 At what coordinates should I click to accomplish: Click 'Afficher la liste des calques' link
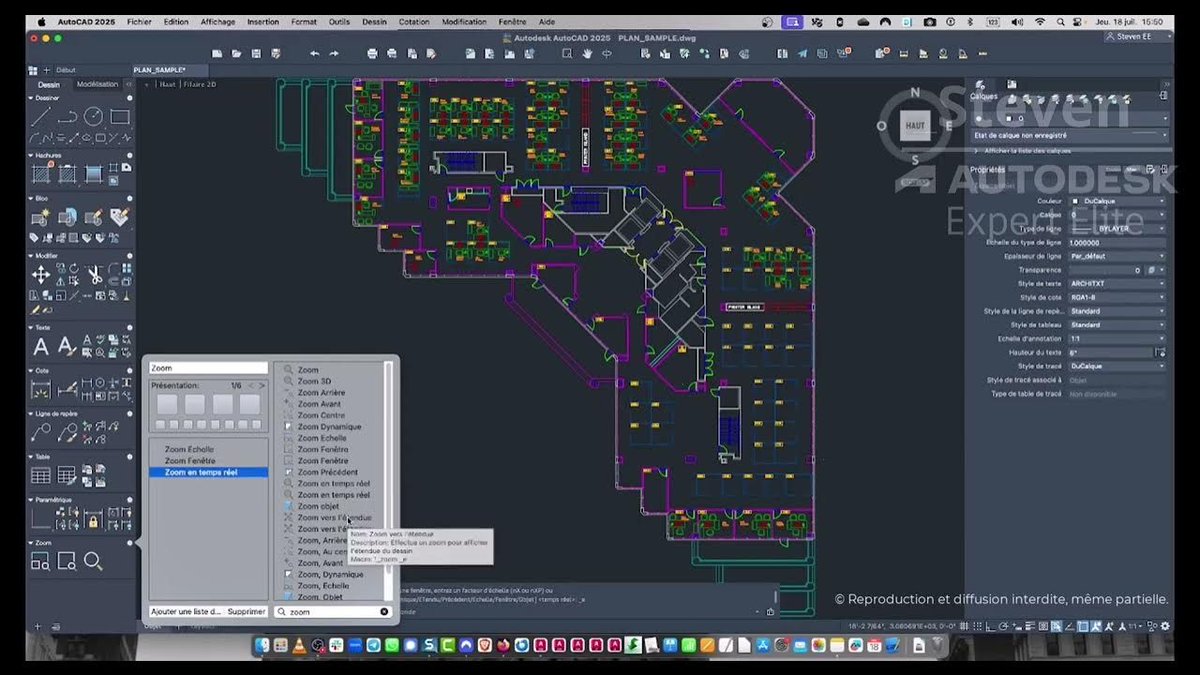pos(1030,149)
